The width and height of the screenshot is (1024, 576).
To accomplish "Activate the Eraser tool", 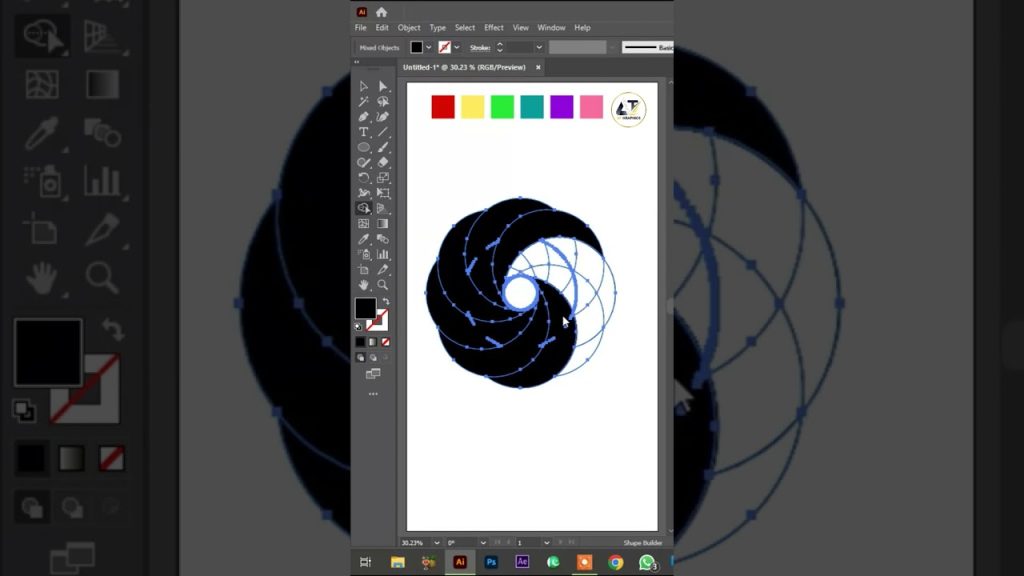I will [x=382, y=162].
